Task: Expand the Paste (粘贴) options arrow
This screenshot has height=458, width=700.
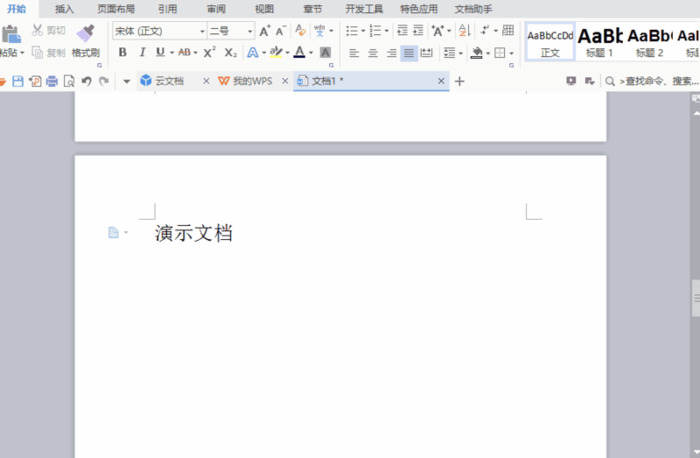Action: pyautogui.click(x=22, y=53)
